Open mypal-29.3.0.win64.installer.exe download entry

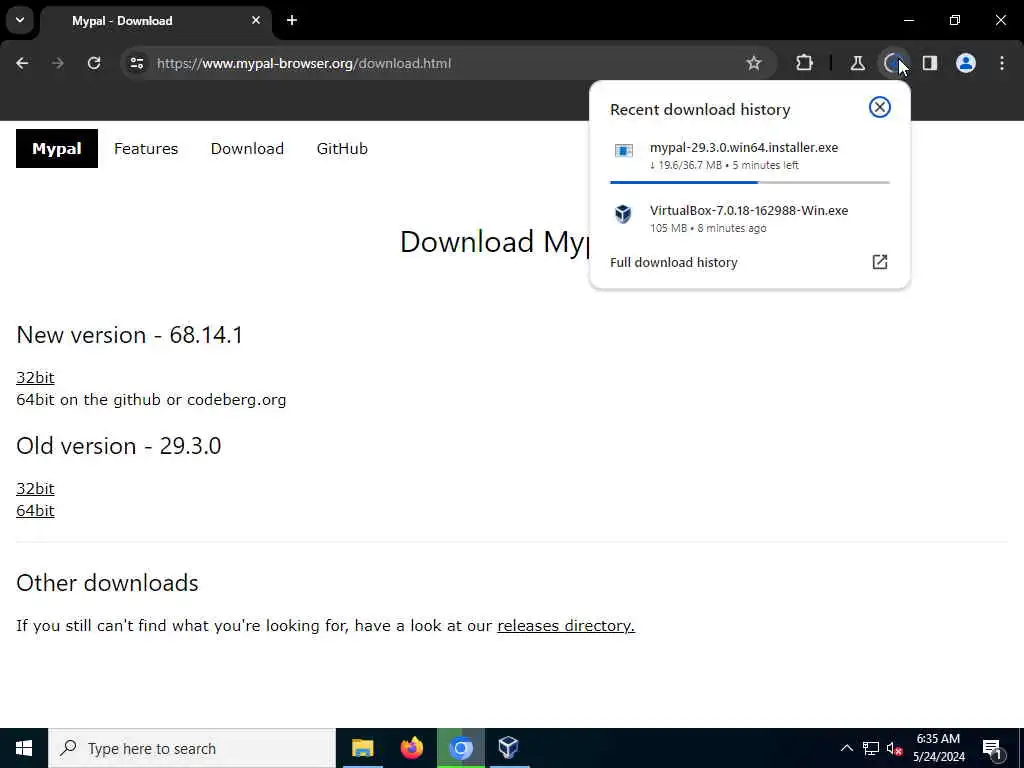750,157
